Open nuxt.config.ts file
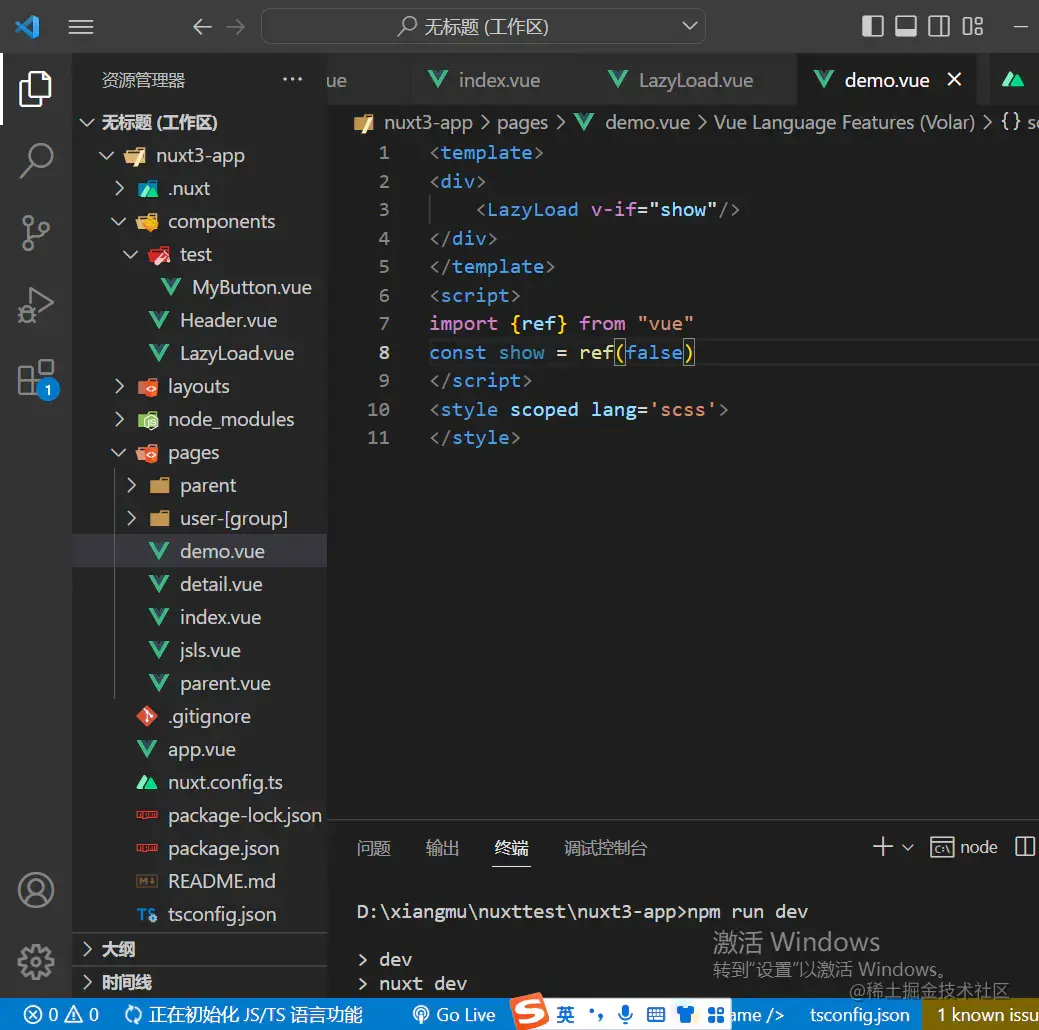Viewport: 1039px width, 1030px height. point(200,783)
